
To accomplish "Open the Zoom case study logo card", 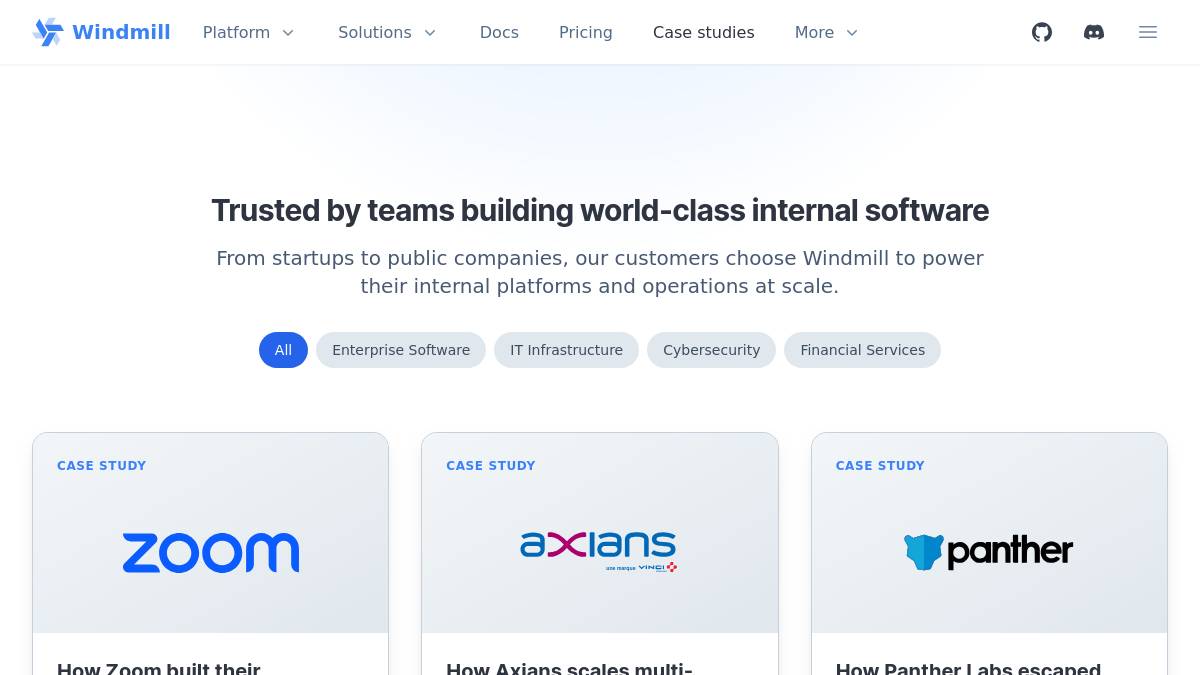I will pyautogui.click(x=211, y=553).
